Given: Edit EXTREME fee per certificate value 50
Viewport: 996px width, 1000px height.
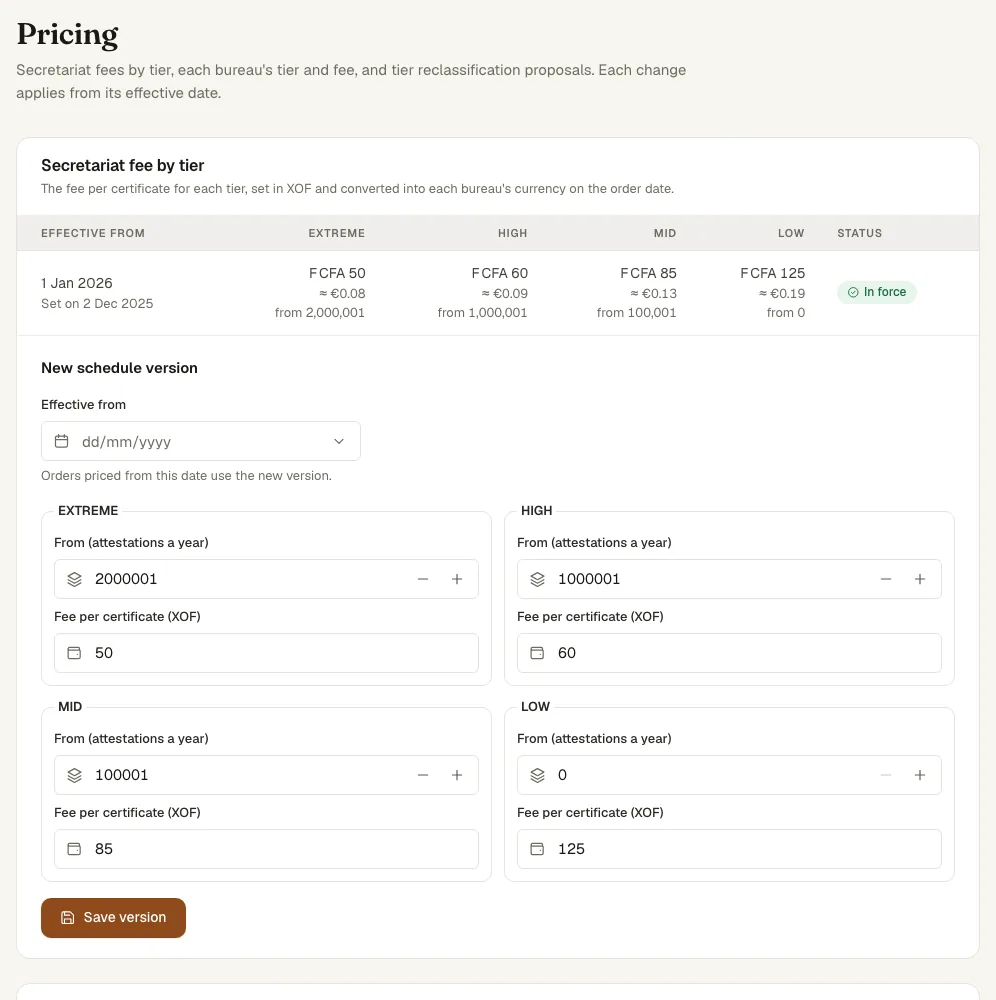Looking at the screenshot, I should tap(266, 653).
